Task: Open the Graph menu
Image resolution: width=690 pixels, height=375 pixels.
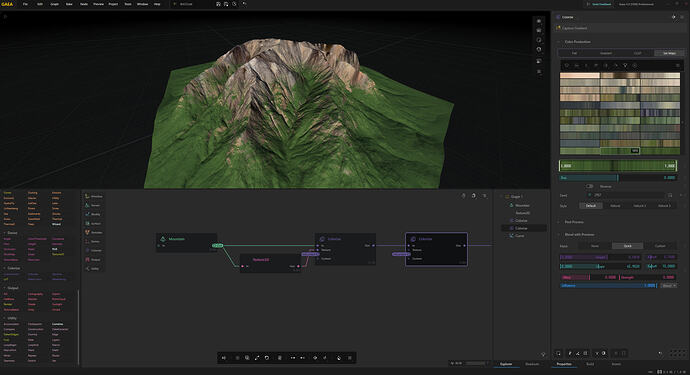Action: [x=55, y=4]
